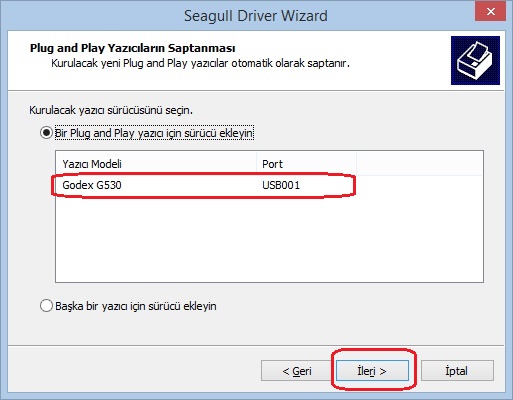Click the column divider between Yazıcı Modeli and Port

[x=257, y=164]
